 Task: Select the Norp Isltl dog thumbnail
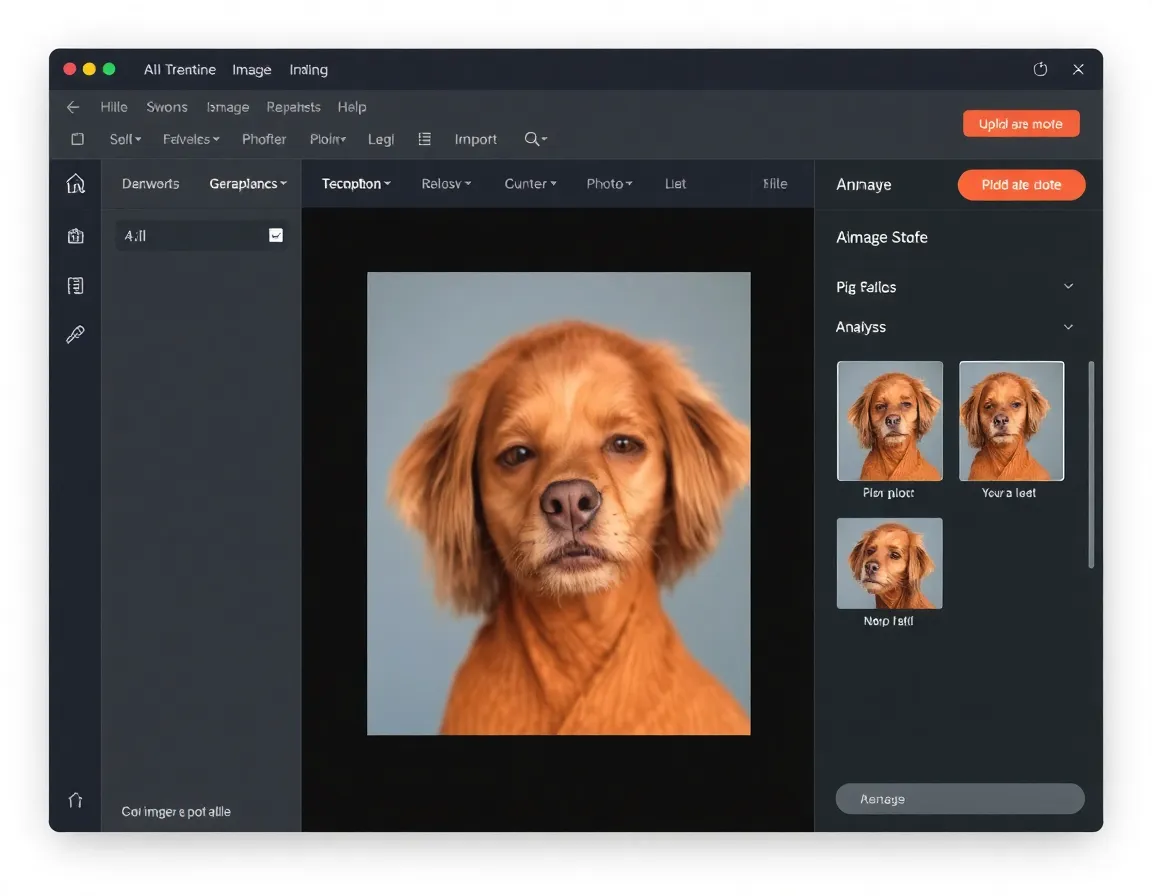coord(889,564)
